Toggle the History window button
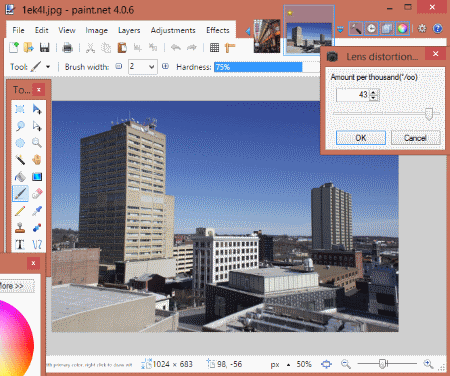The image size is (450, 376). click(371, 29)
